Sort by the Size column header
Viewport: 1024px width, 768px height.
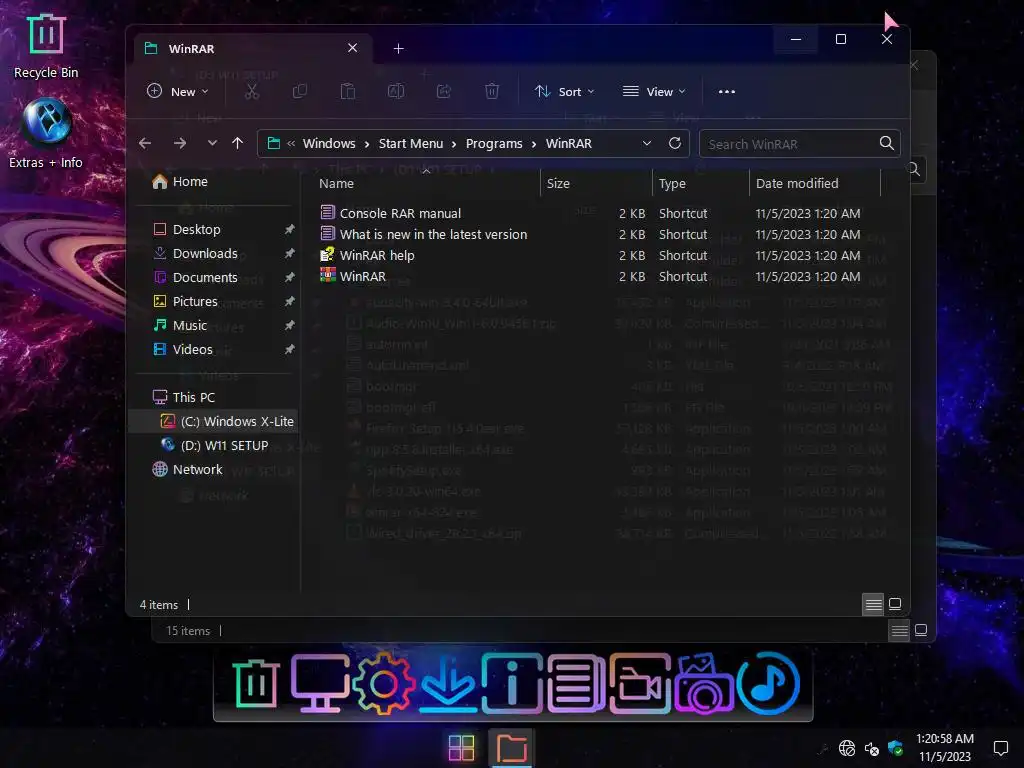597,184
